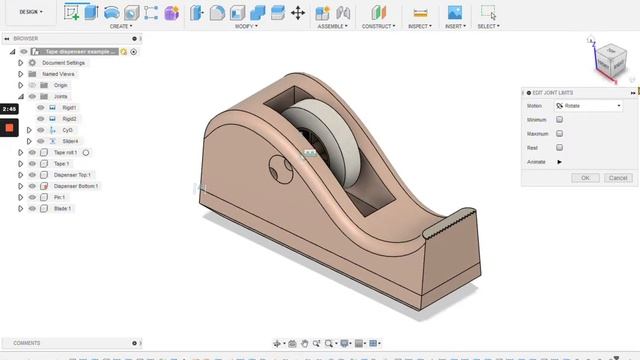Image resolution: width=640 pixels, height=360 pixels.
Task: Enable the Minimum limit checkbox
Action: (559, 120)
